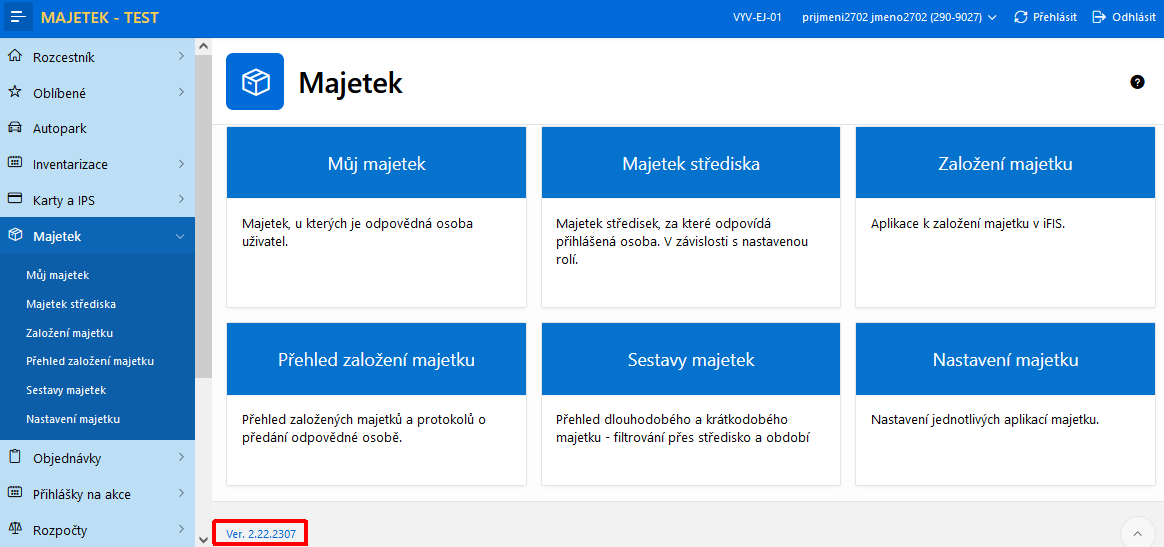Click description 'Aplikace k založení majetku v iFIS.'
The width and height of the screenshot is (1164, 547).
click(x=968, y=223)
